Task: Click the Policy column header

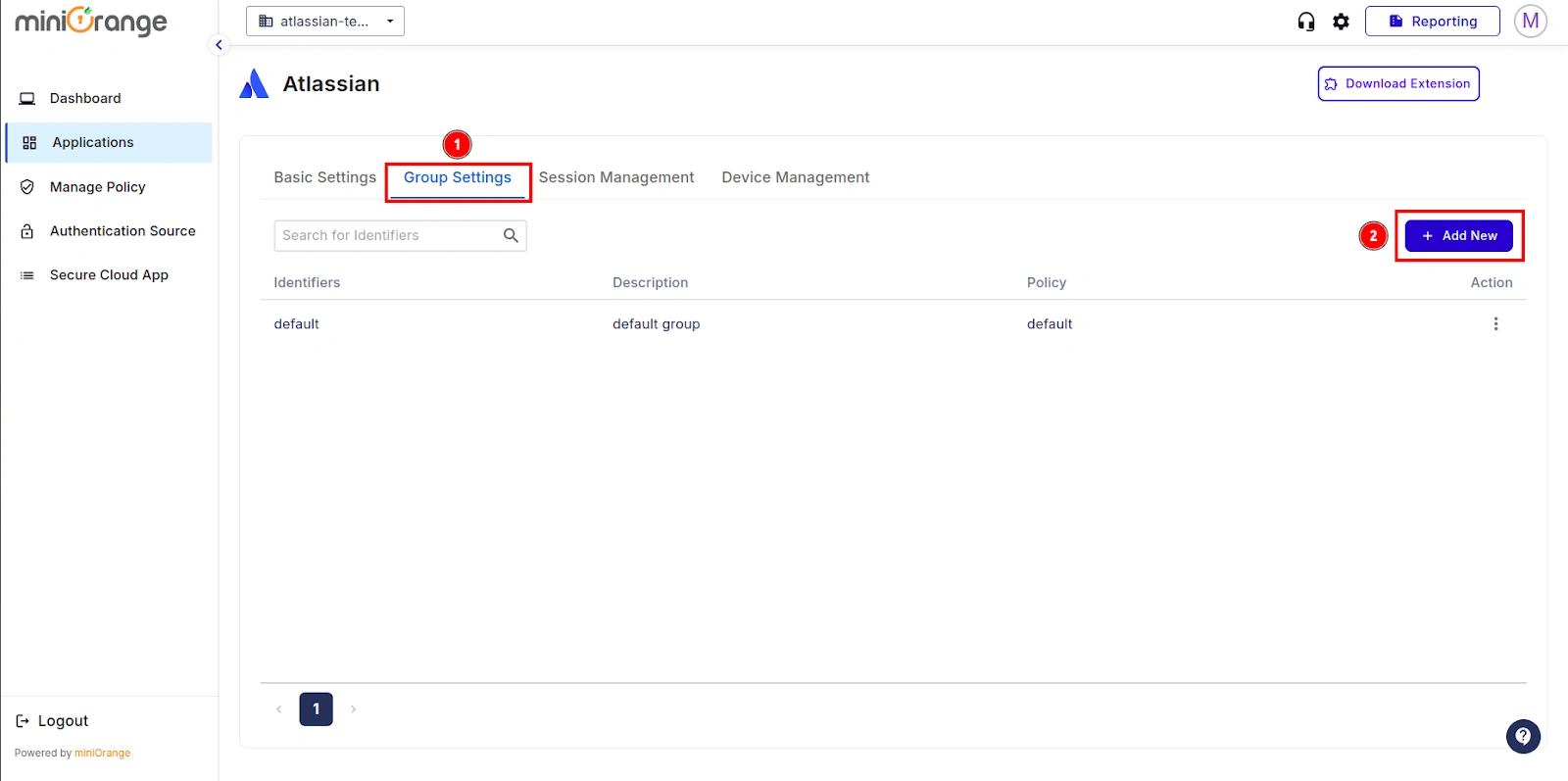Action: pos(1046,282)
